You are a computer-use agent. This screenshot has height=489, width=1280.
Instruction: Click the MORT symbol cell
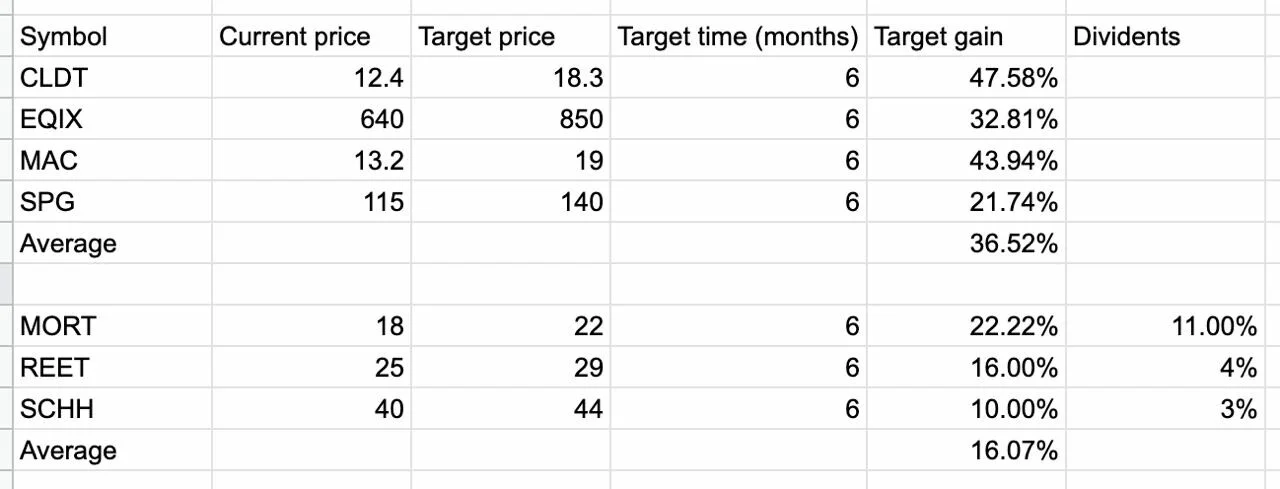113,326
